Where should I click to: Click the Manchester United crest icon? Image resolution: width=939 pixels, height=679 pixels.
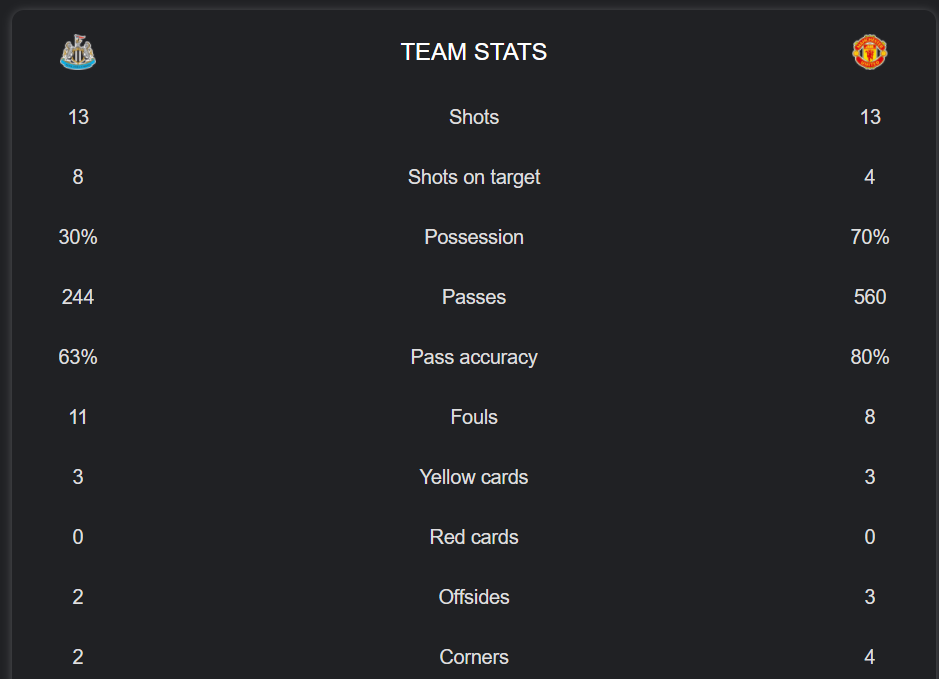[x=870, y=52]
